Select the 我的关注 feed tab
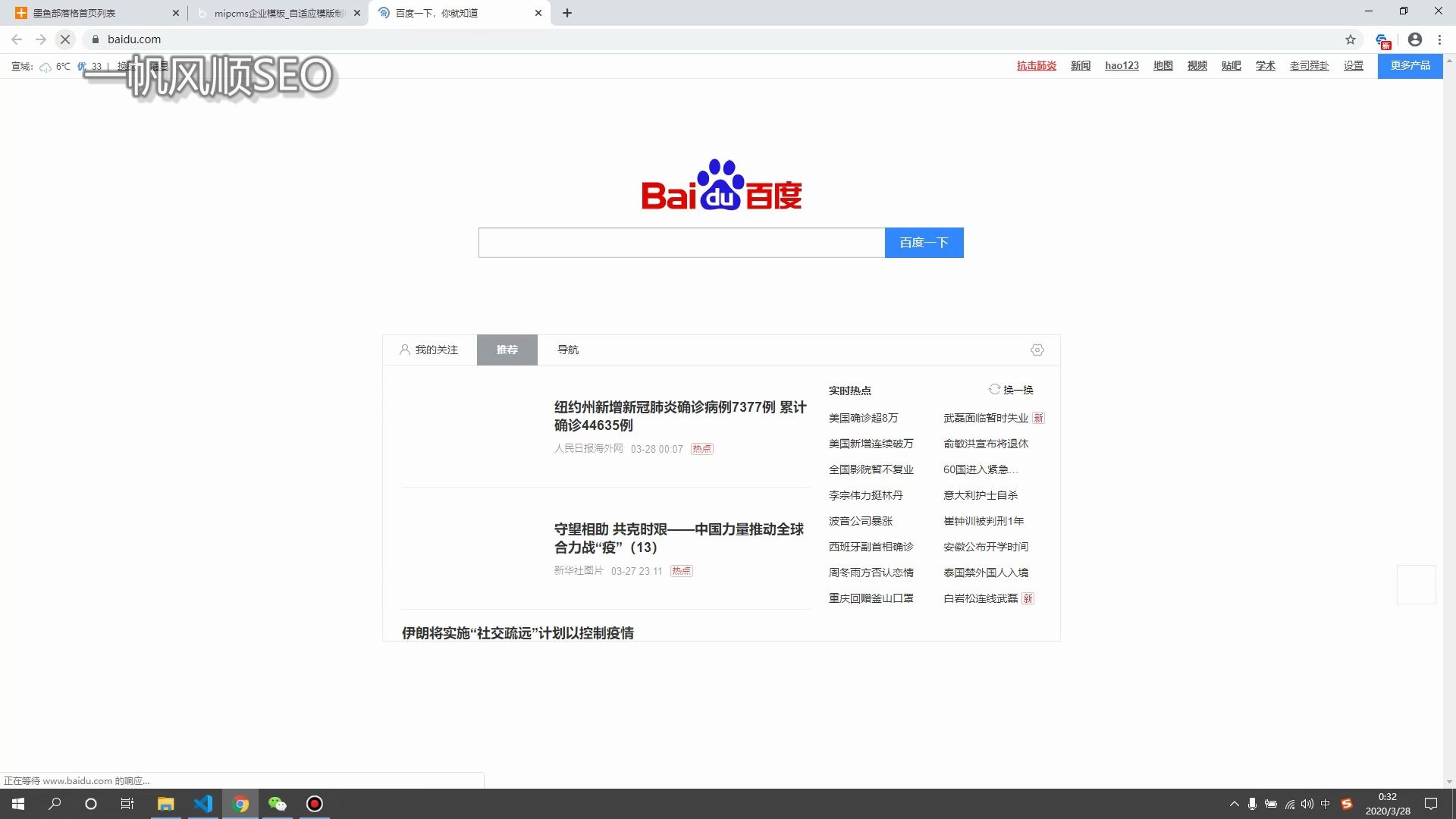1456x819 pixels. [x=429, y=350]
